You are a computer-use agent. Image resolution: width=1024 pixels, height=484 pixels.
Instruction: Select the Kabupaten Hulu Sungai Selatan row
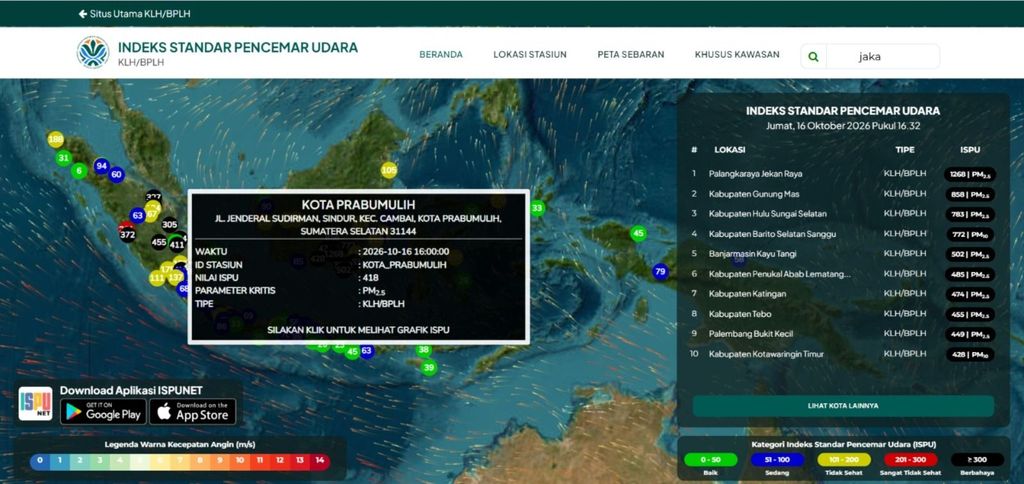tap(843, 214)
